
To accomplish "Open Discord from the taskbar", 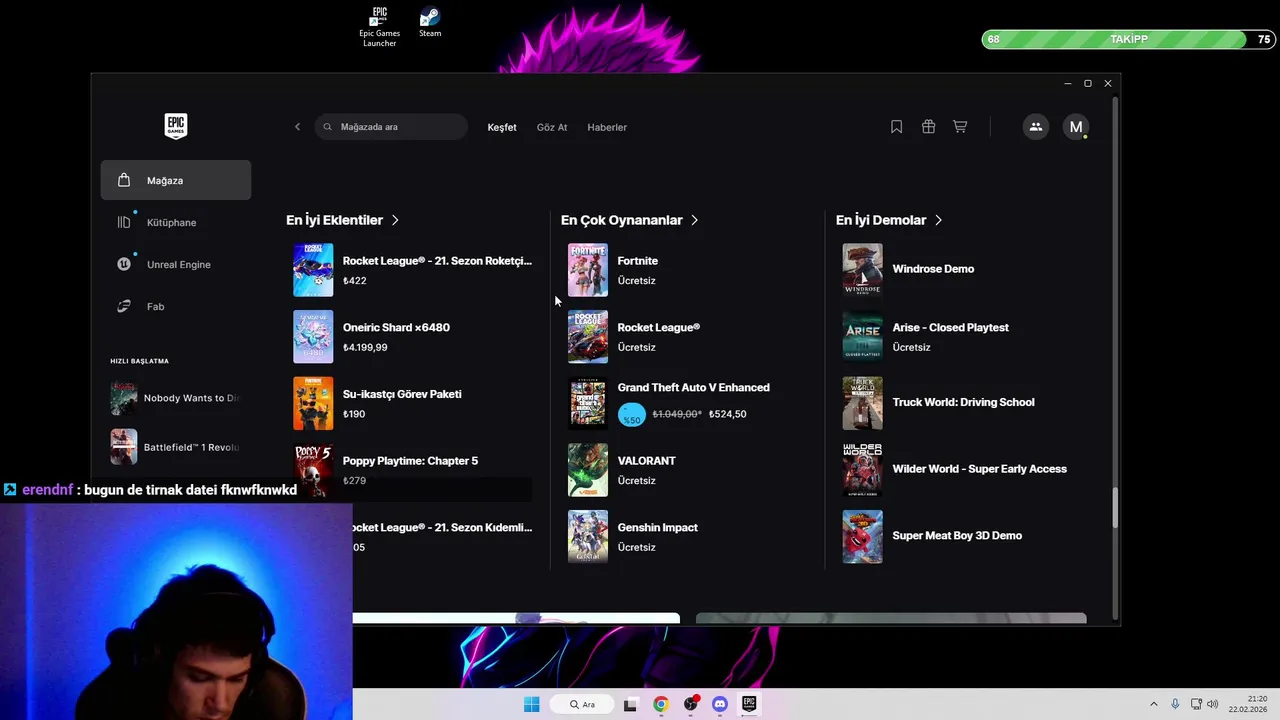I will [x=720, y=704].
